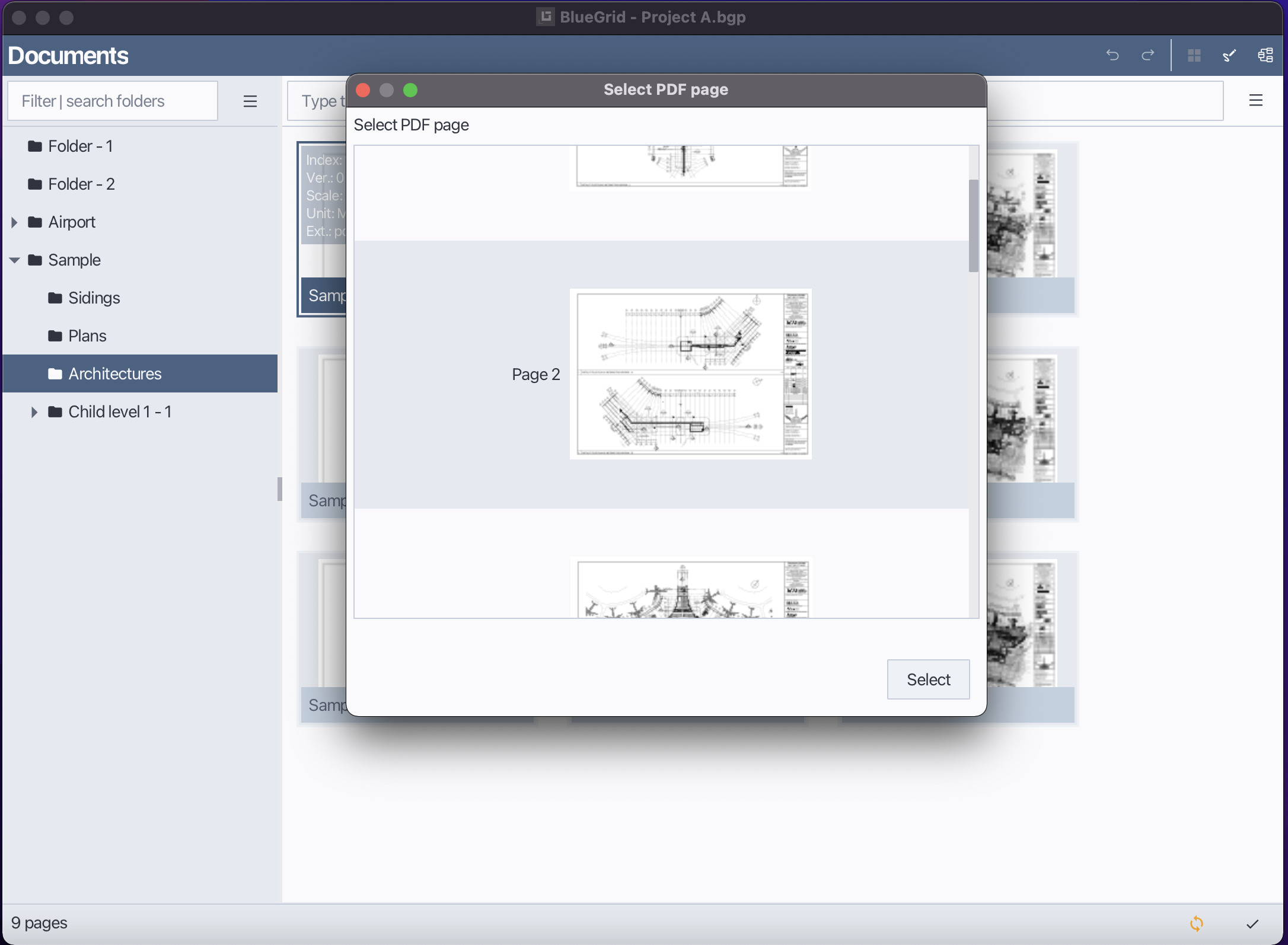Screen dimensions: 1288x945
Task: Click the Redo icon in the toolbar
Action: pyautogui.click(x=1147, y=55)
